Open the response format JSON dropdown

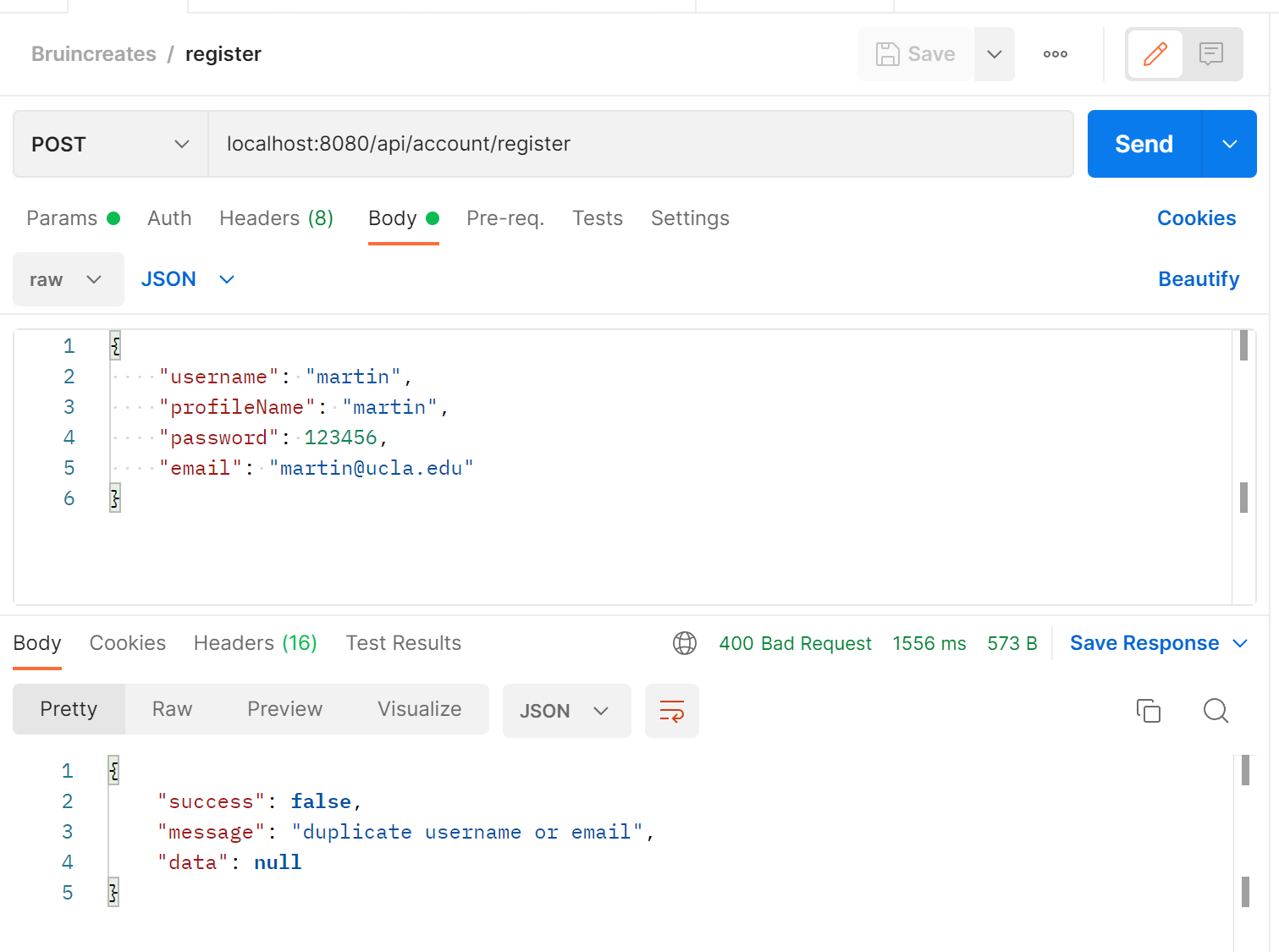[x=566, y=711]
